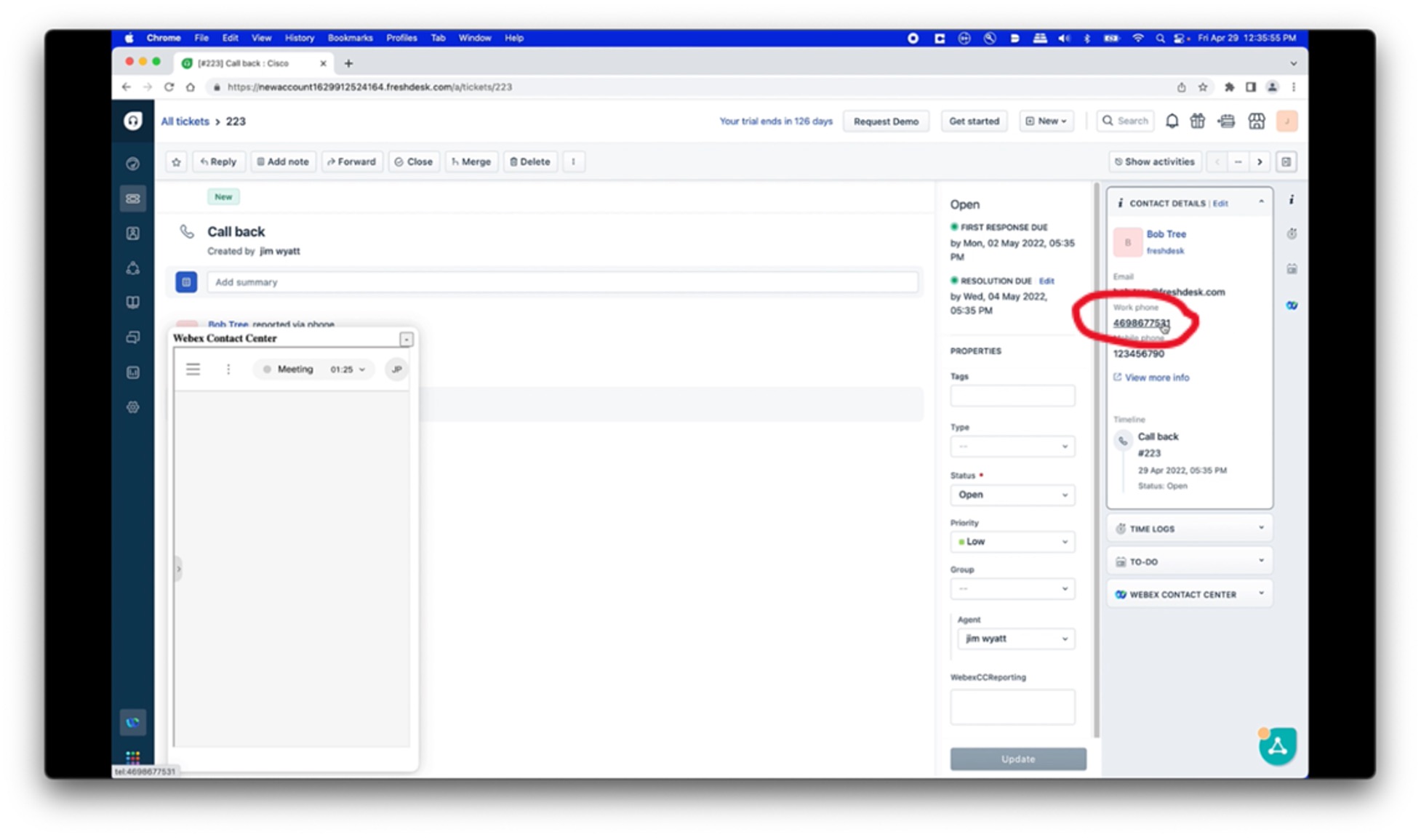The image size is (1421, 840).
Task: Forward the ticket
Action: point(351,161)
